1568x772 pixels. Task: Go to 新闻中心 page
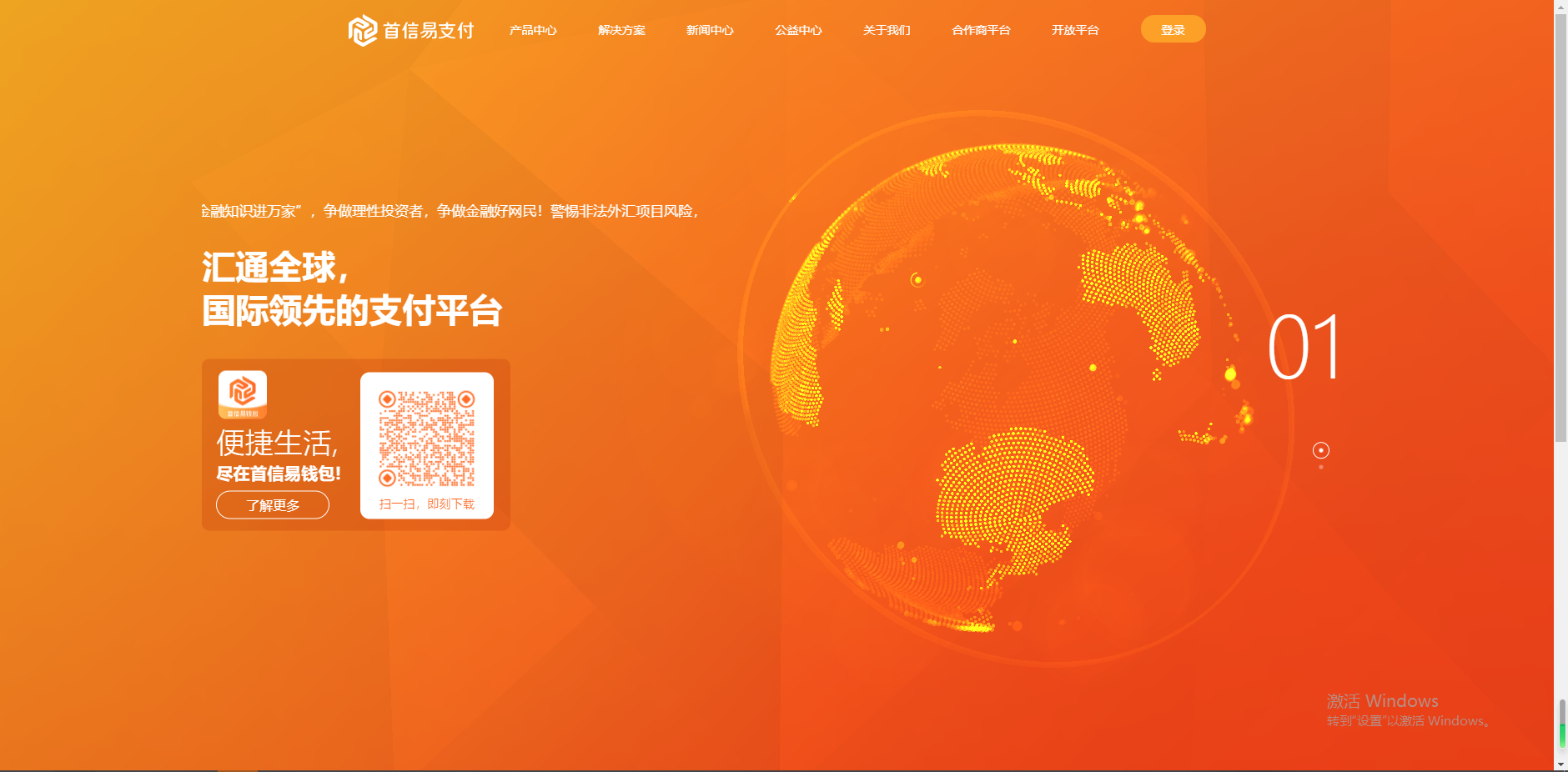pyautogui.click(x=710, y=30)
